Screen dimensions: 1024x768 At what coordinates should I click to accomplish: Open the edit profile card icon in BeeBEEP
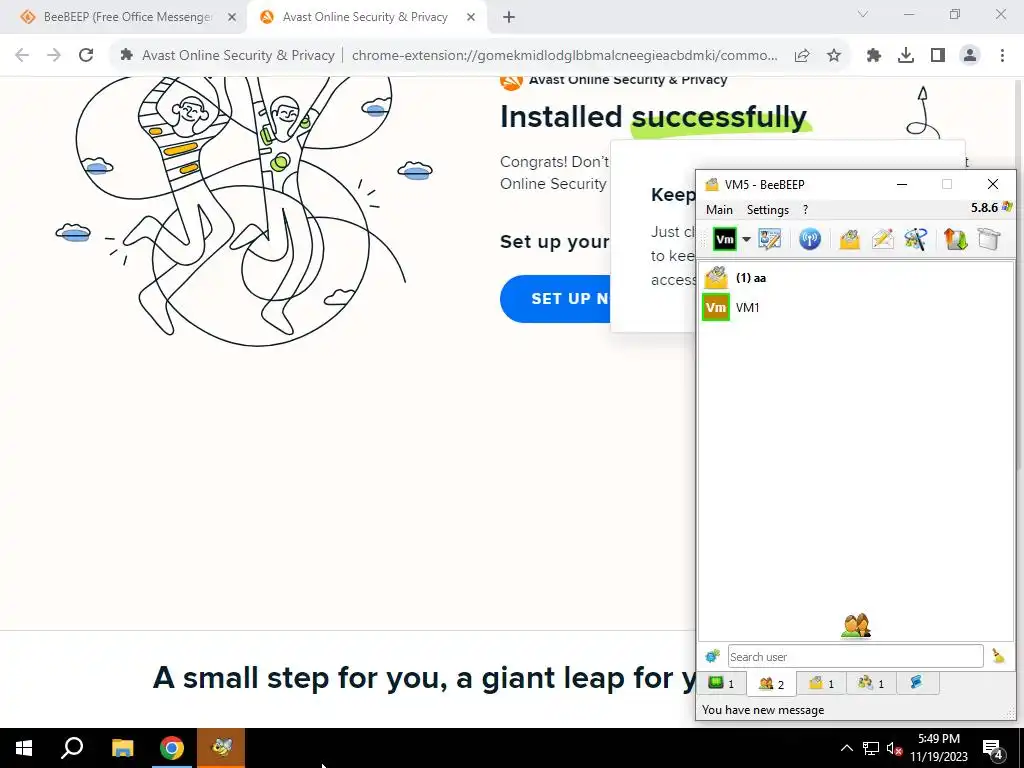pyautogui.click(x=770, y=239)
